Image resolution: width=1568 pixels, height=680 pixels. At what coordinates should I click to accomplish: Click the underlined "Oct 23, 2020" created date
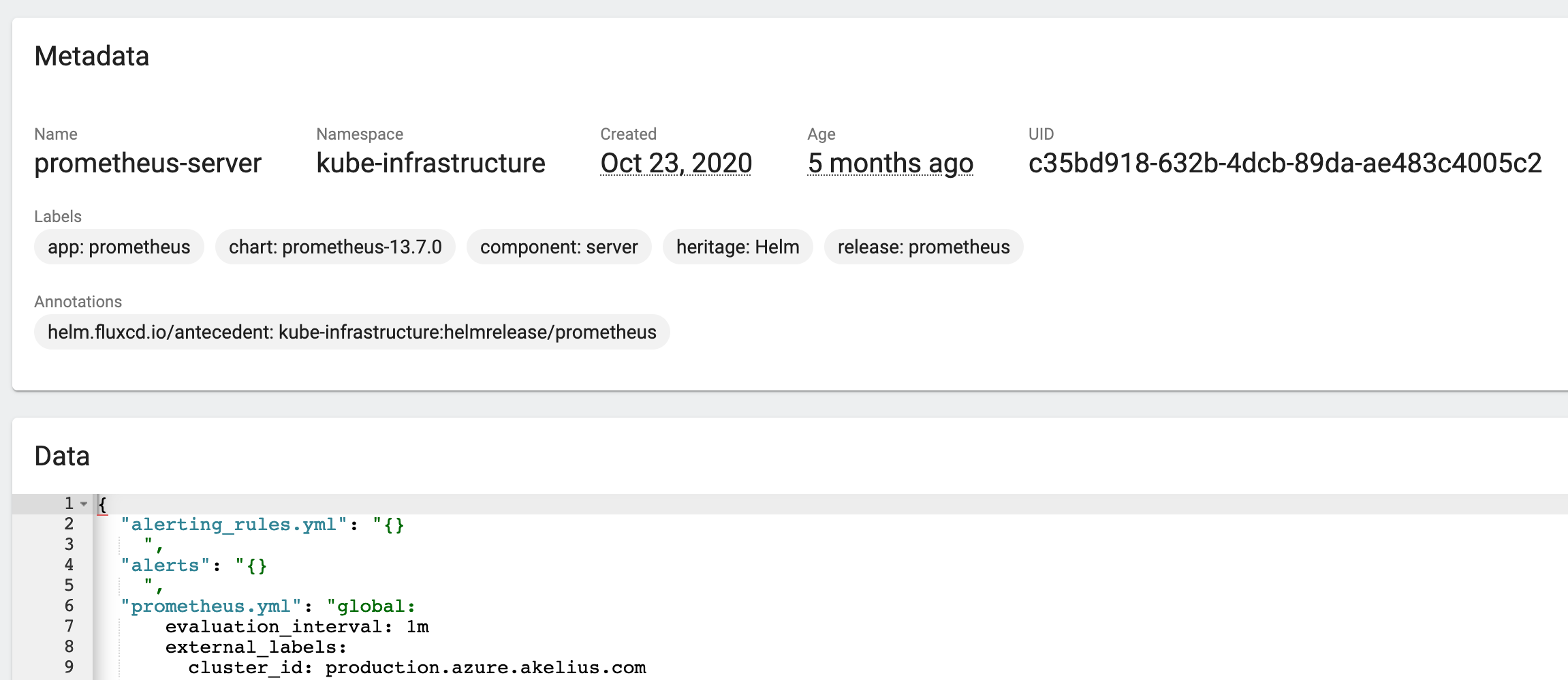(x=676, y=163)
